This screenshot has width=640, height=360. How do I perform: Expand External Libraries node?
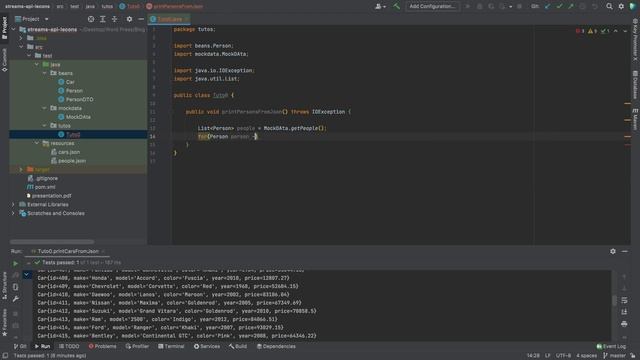coord(13,204)
